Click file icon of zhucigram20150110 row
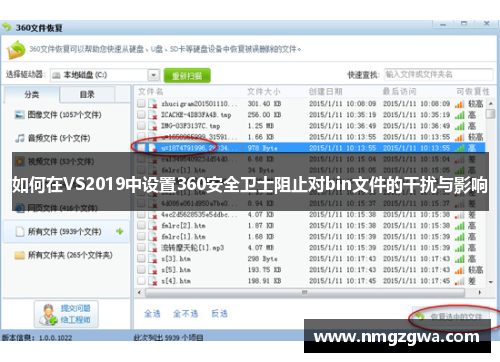500x362 pixels. coord(152,104)
